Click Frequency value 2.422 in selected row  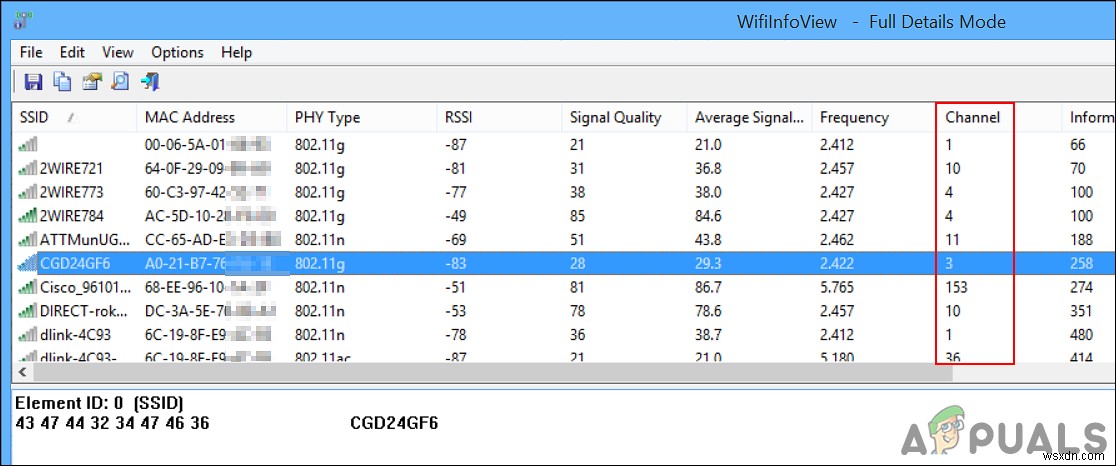838,263
